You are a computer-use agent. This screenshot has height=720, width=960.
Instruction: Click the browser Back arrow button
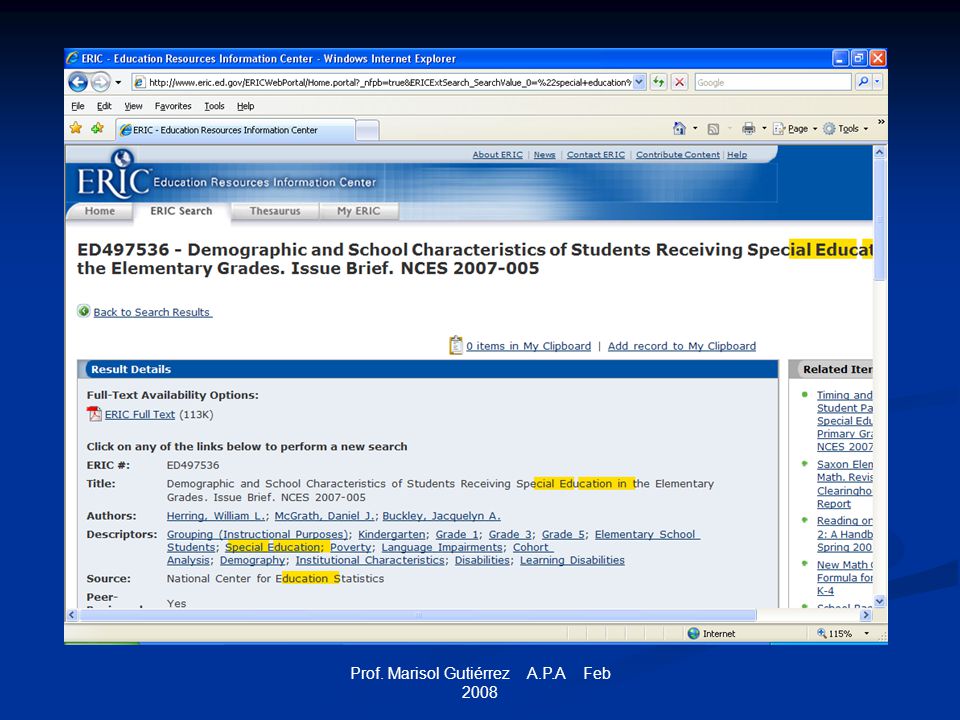[x=78, y=81]
